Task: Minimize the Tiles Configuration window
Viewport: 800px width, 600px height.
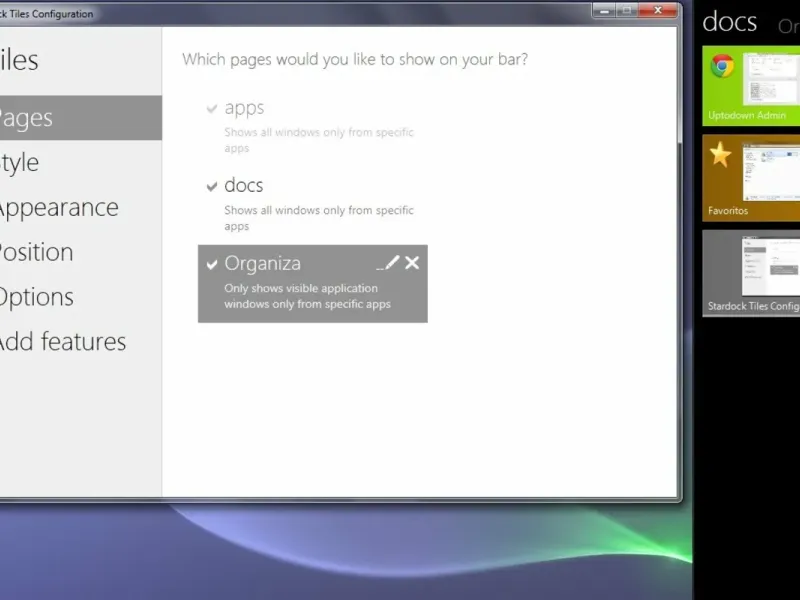Action: 604,11
